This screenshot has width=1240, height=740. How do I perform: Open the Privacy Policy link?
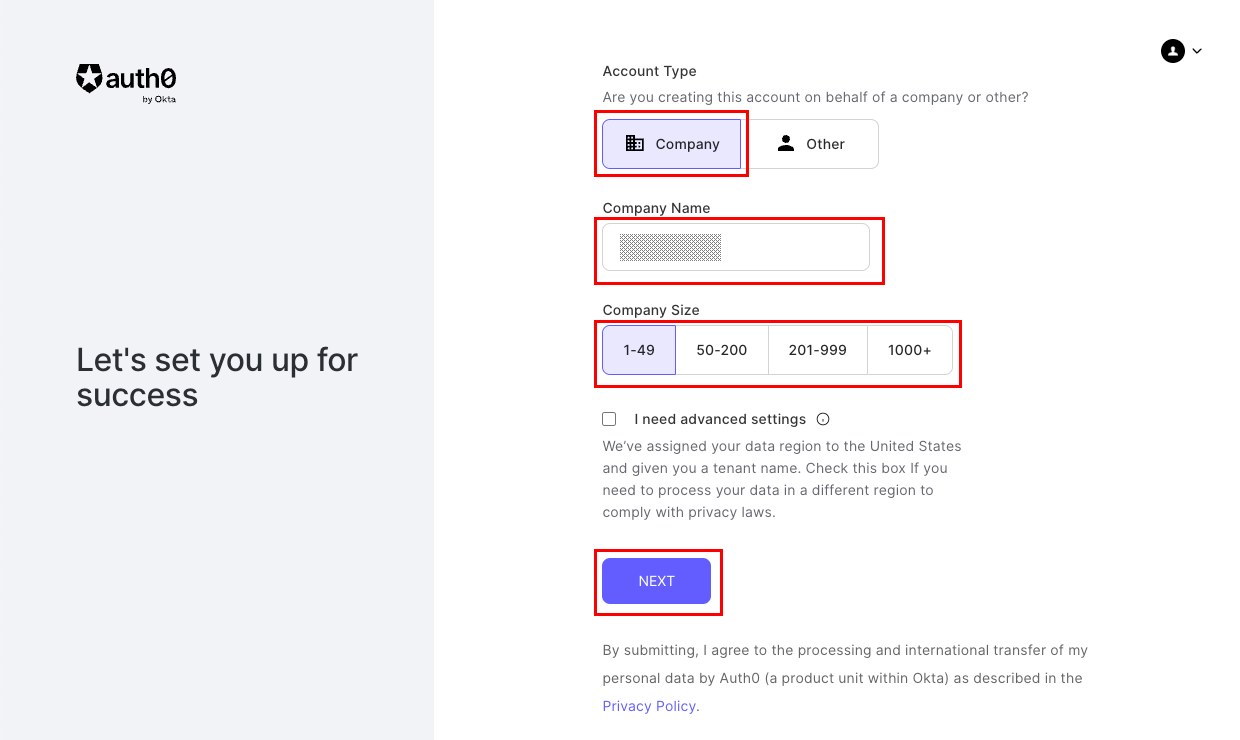[x=649, y=706]
